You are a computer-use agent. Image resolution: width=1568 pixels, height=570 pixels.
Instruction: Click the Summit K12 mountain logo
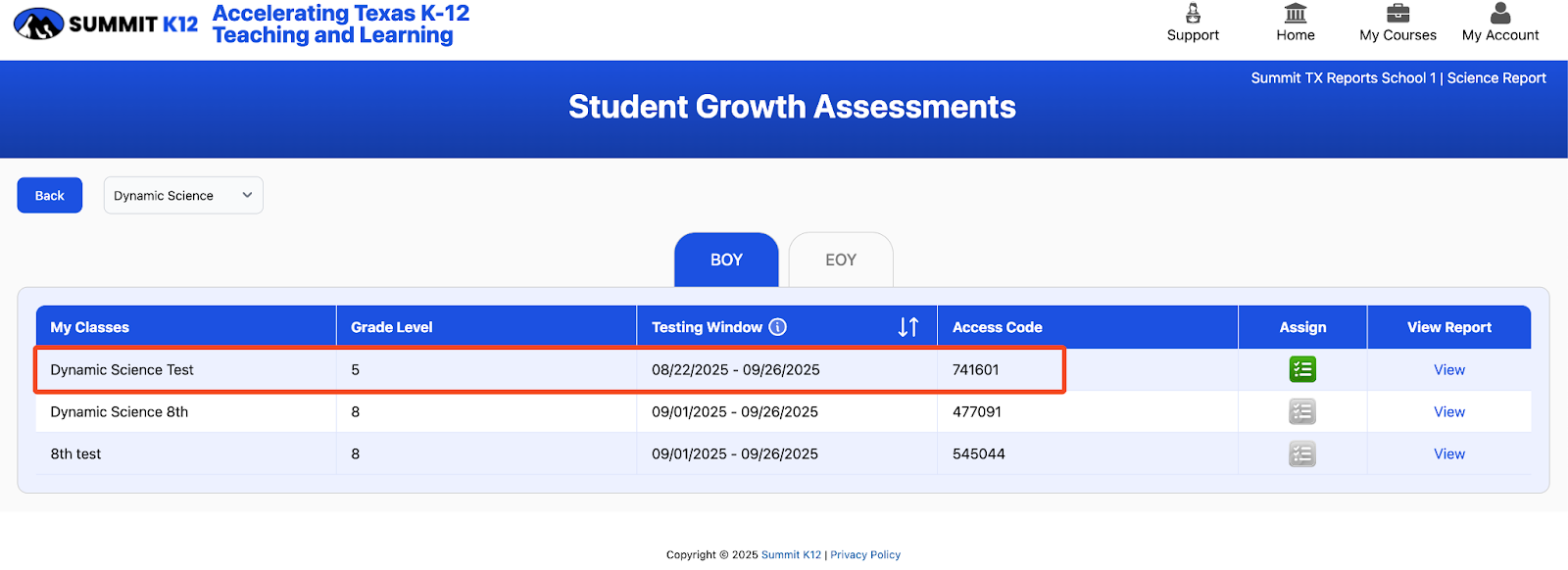[39, 24]
